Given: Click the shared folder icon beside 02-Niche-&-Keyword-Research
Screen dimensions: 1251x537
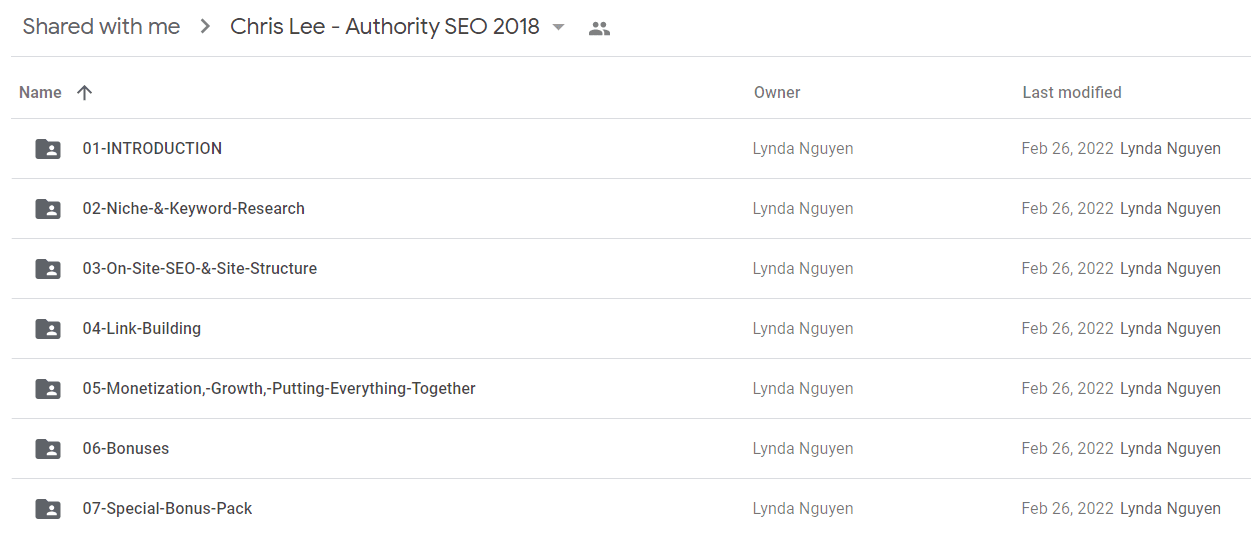Looking at the screenshot, I should 48,209.
